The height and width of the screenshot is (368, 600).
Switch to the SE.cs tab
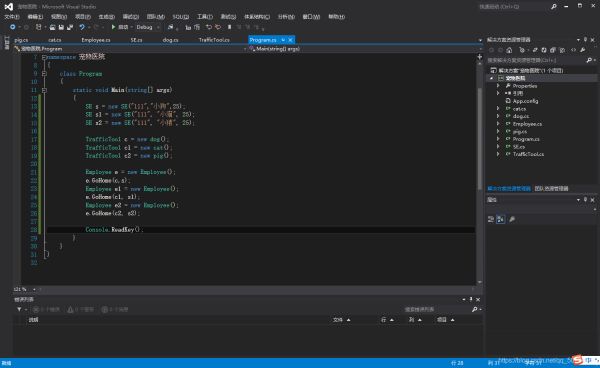tap(136, 40)
